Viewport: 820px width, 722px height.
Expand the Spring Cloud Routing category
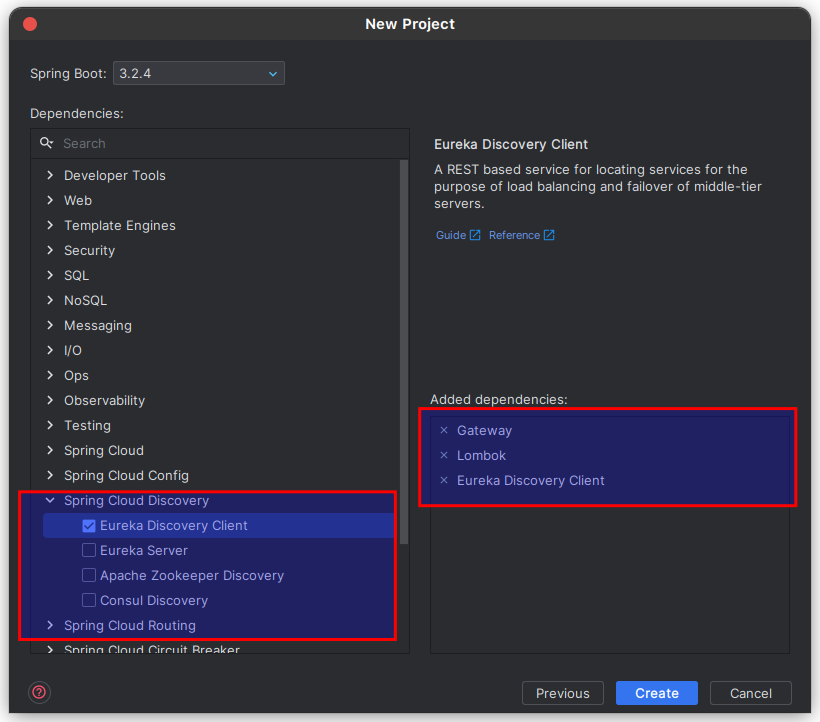tap(50, 625)
